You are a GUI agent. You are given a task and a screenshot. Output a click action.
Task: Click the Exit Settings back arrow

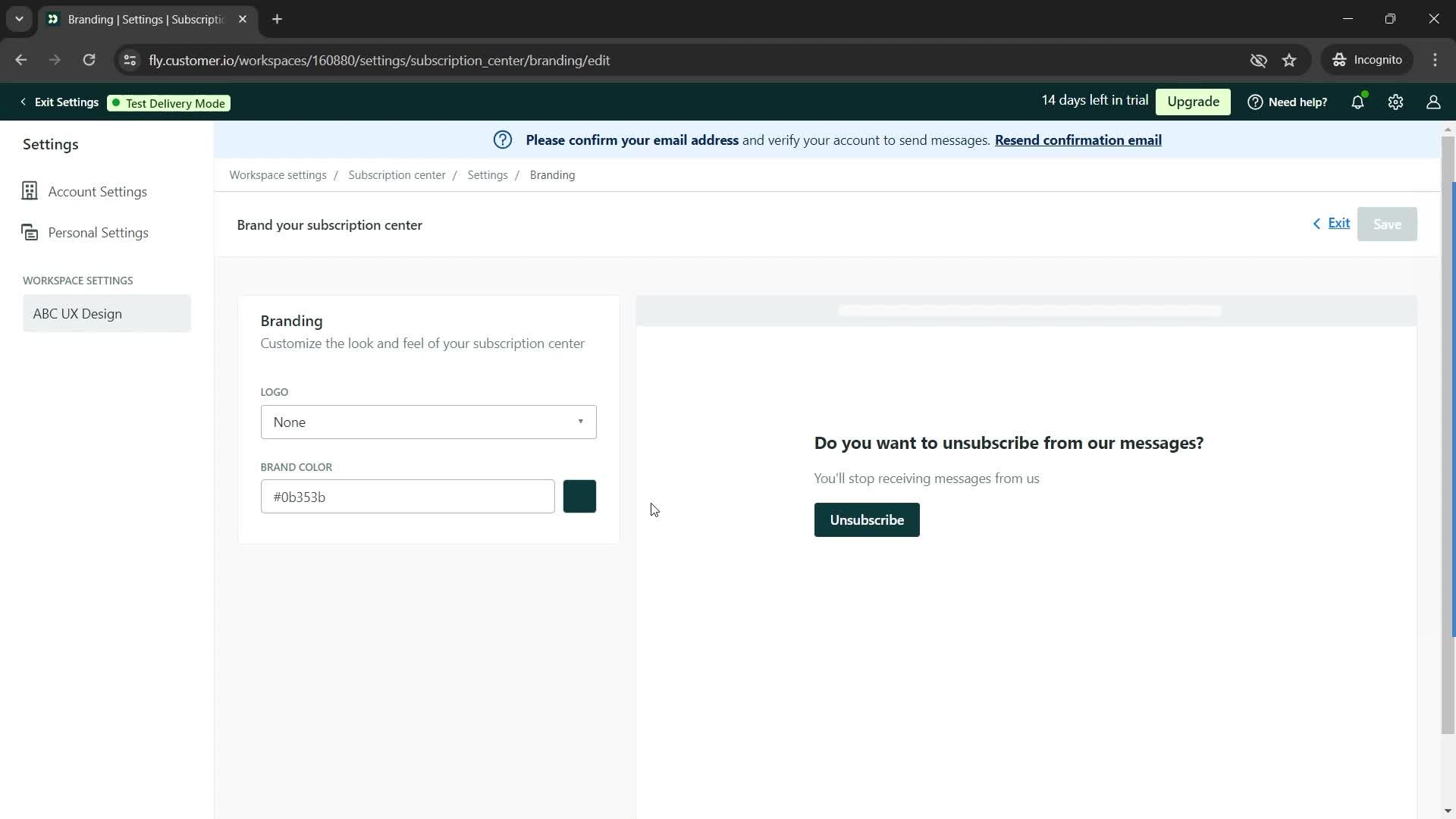click(22, 102)
